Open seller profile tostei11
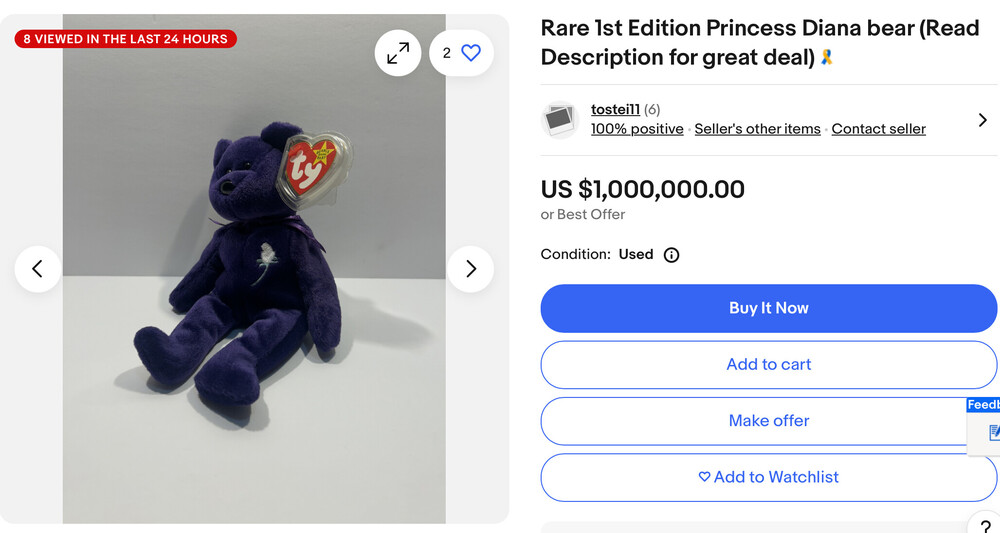Screen dimensions: 1000x533 (x=615, y=109)
